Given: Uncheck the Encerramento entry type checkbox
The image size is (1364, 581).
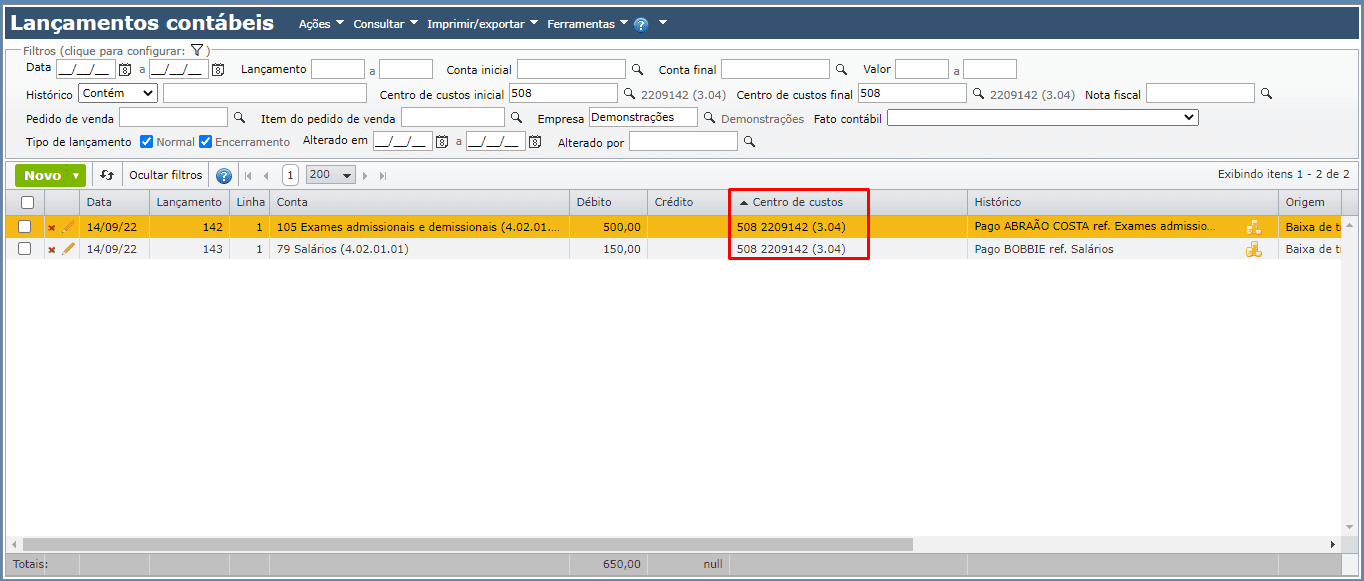Looking at the screenshot, I should click(205, 141).
